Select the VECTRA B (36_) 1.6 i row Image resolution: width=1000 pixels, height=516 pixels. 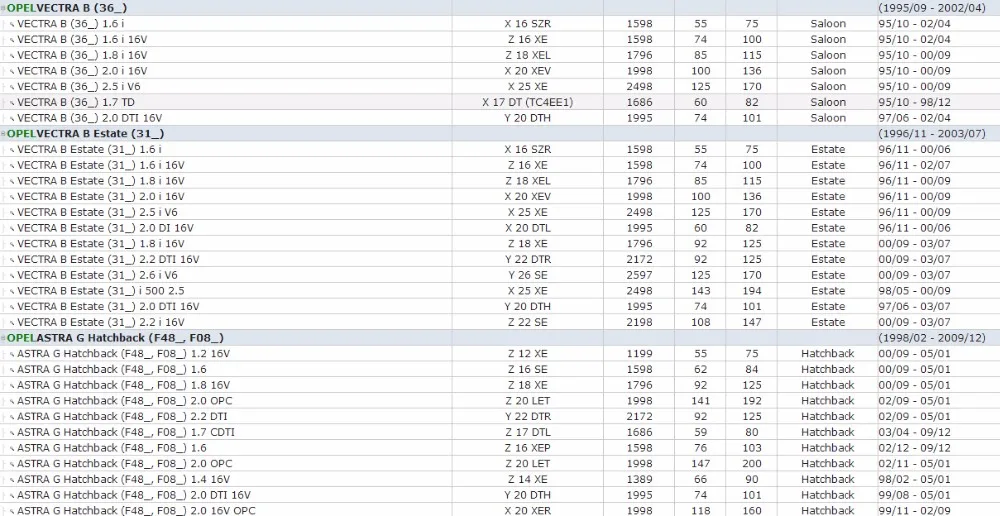tap(500, 24)
